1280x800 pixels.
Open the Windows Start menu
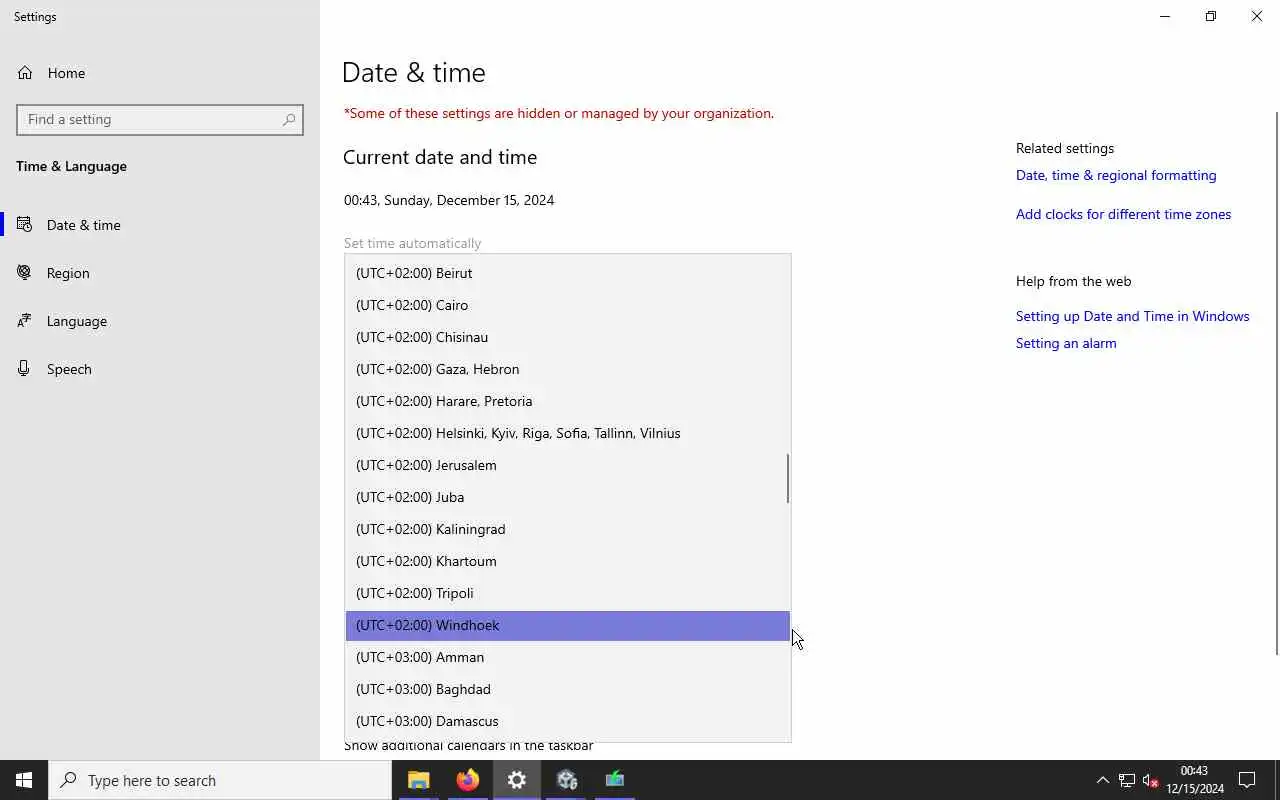click(24, 780)
